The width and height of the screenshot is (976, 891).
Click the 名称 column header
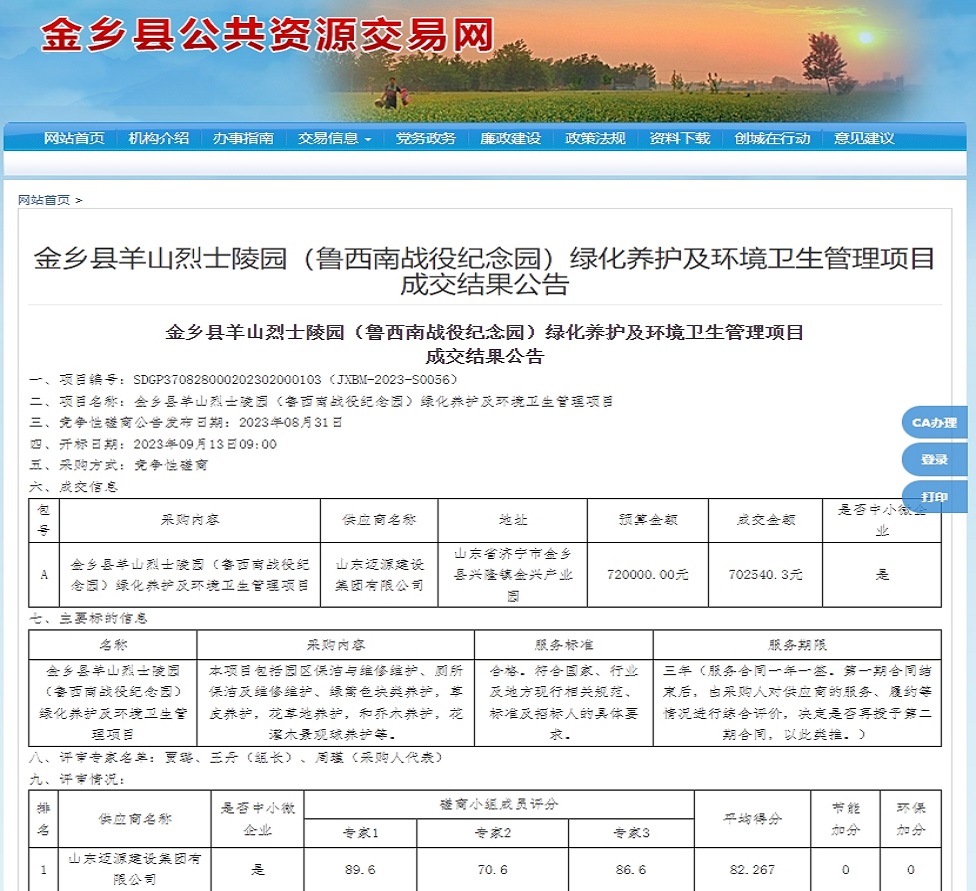point(113,645)
